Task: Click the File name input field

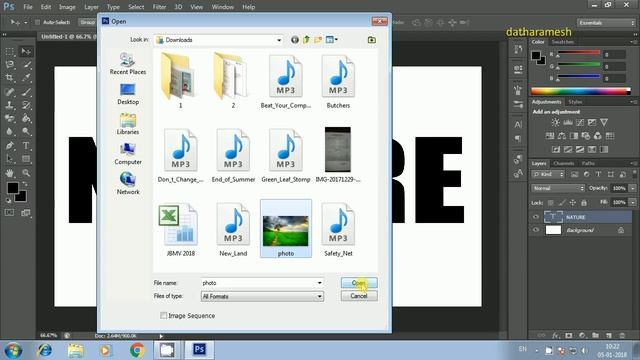Action: pos(259,283)
